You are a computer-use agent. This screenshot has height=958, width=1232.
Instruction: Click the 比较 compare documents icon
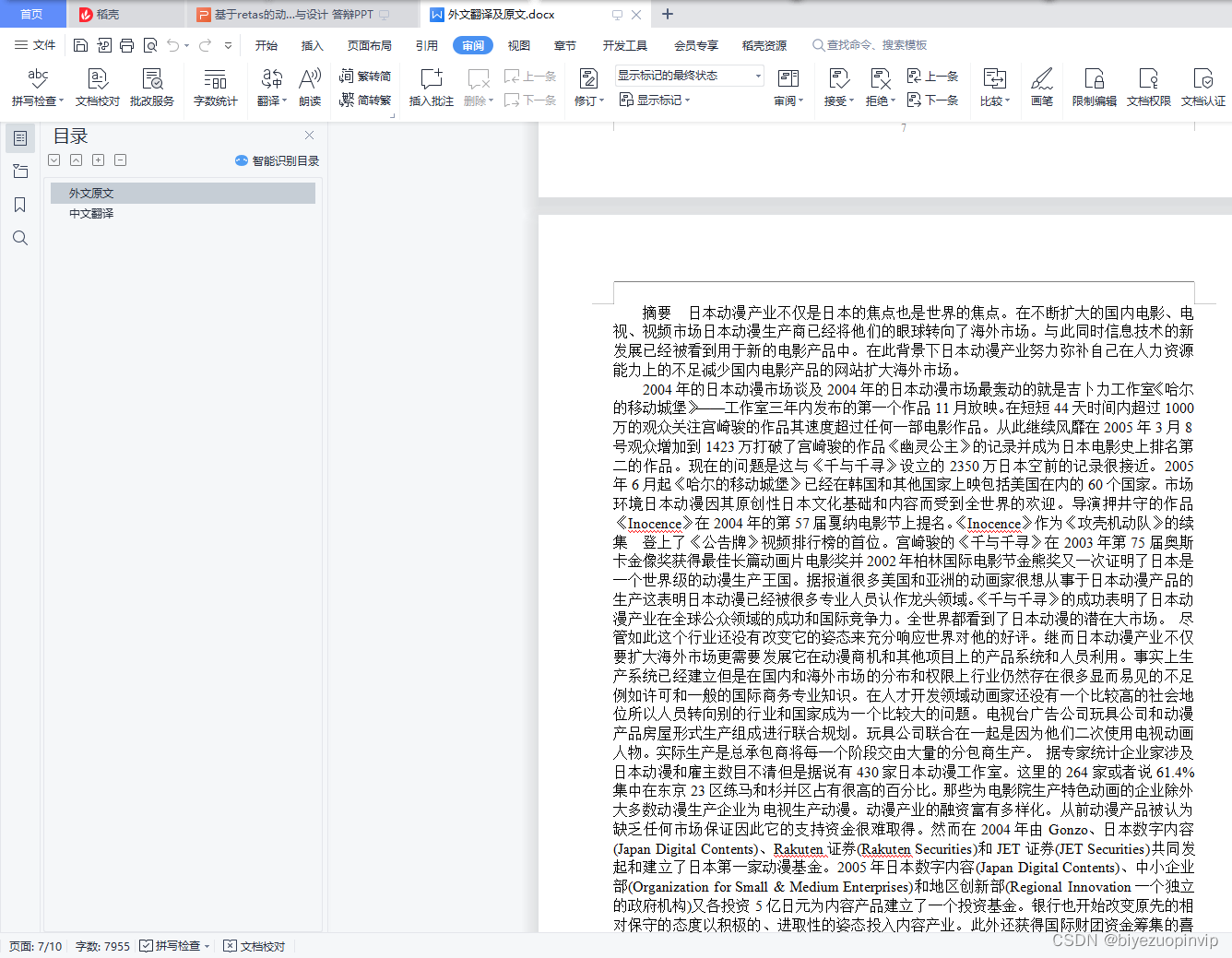(x=994, y=78)
